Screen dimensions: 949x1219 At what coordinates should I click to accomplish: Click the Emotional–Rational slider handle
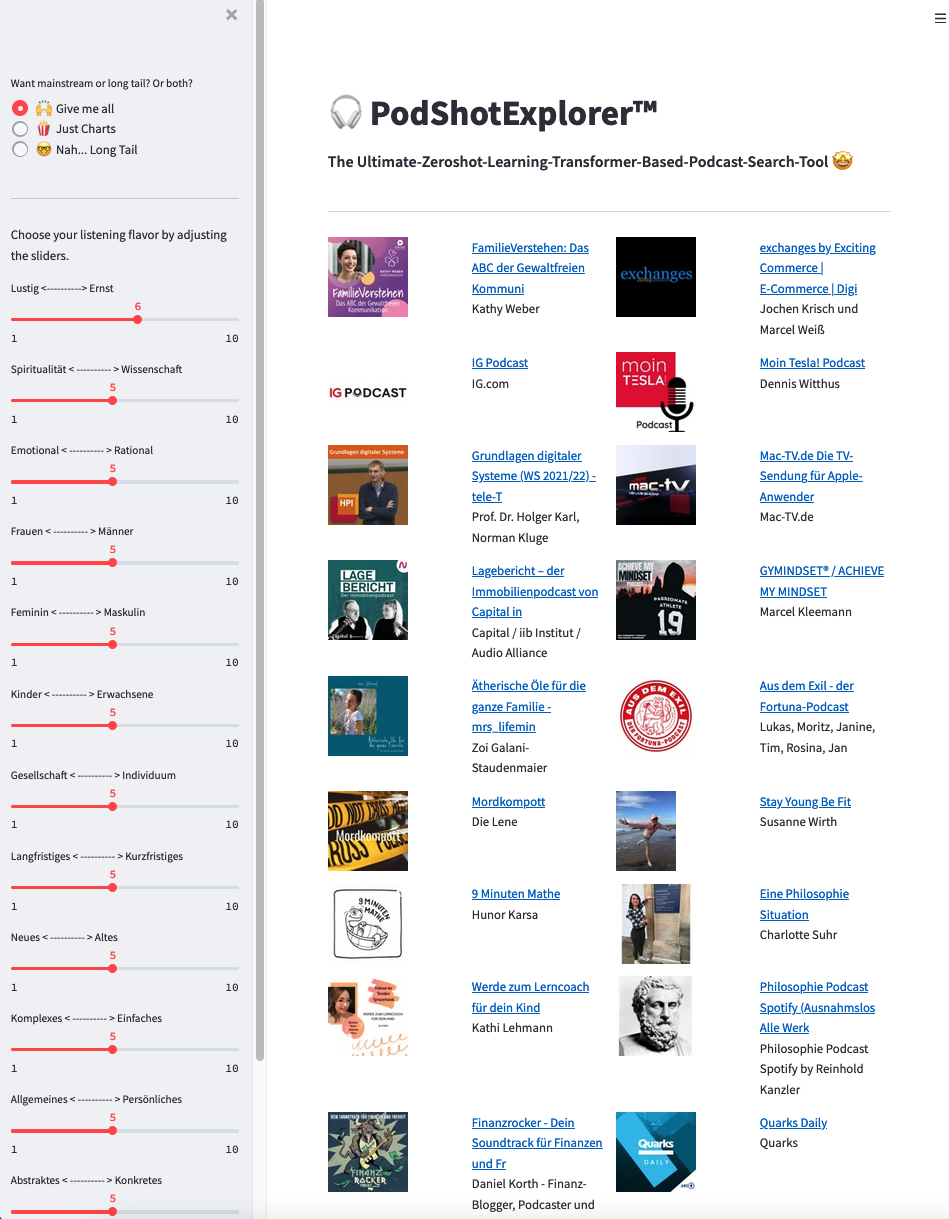(112, 482)
